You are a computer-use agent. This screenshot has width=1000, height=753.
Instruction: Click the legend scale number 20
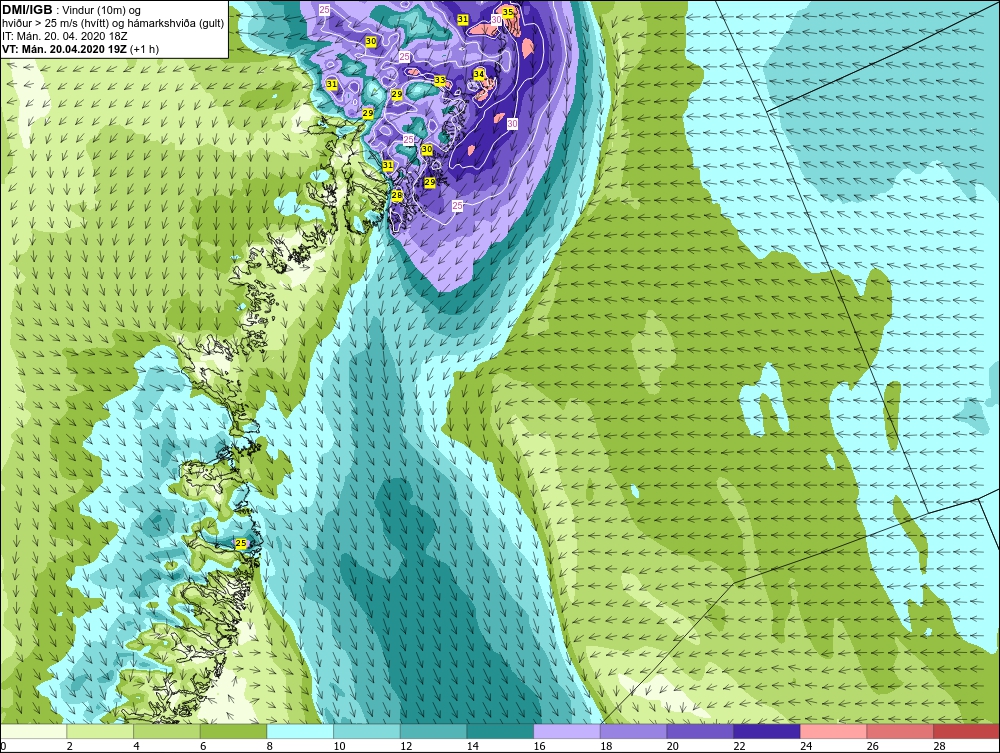tap(673, 746)
